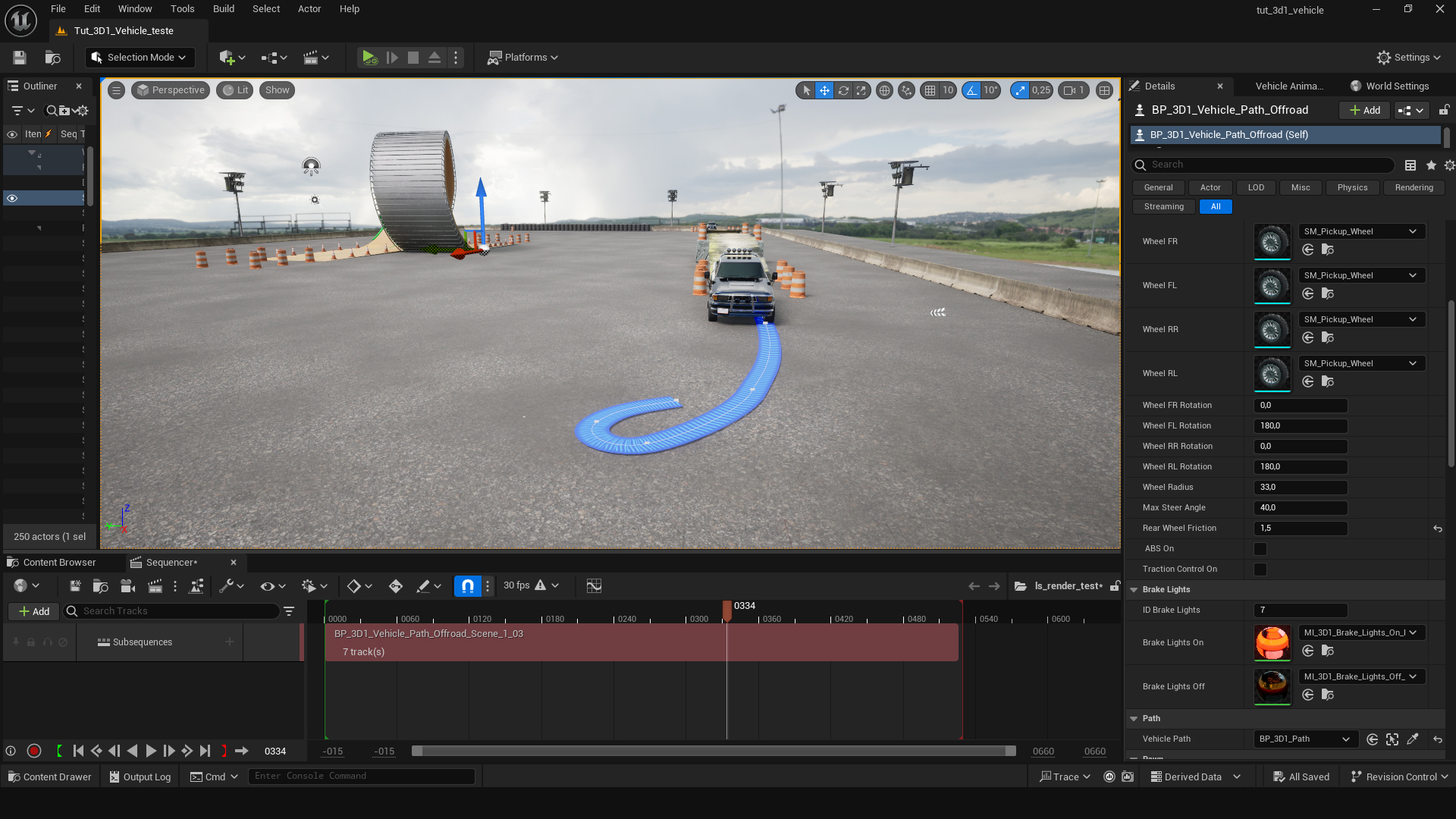Image resolution: width=1456 pixels, height=819 pixels.
Task: Browse to Wheel FR asset
Action: [x=1327, y=250]
